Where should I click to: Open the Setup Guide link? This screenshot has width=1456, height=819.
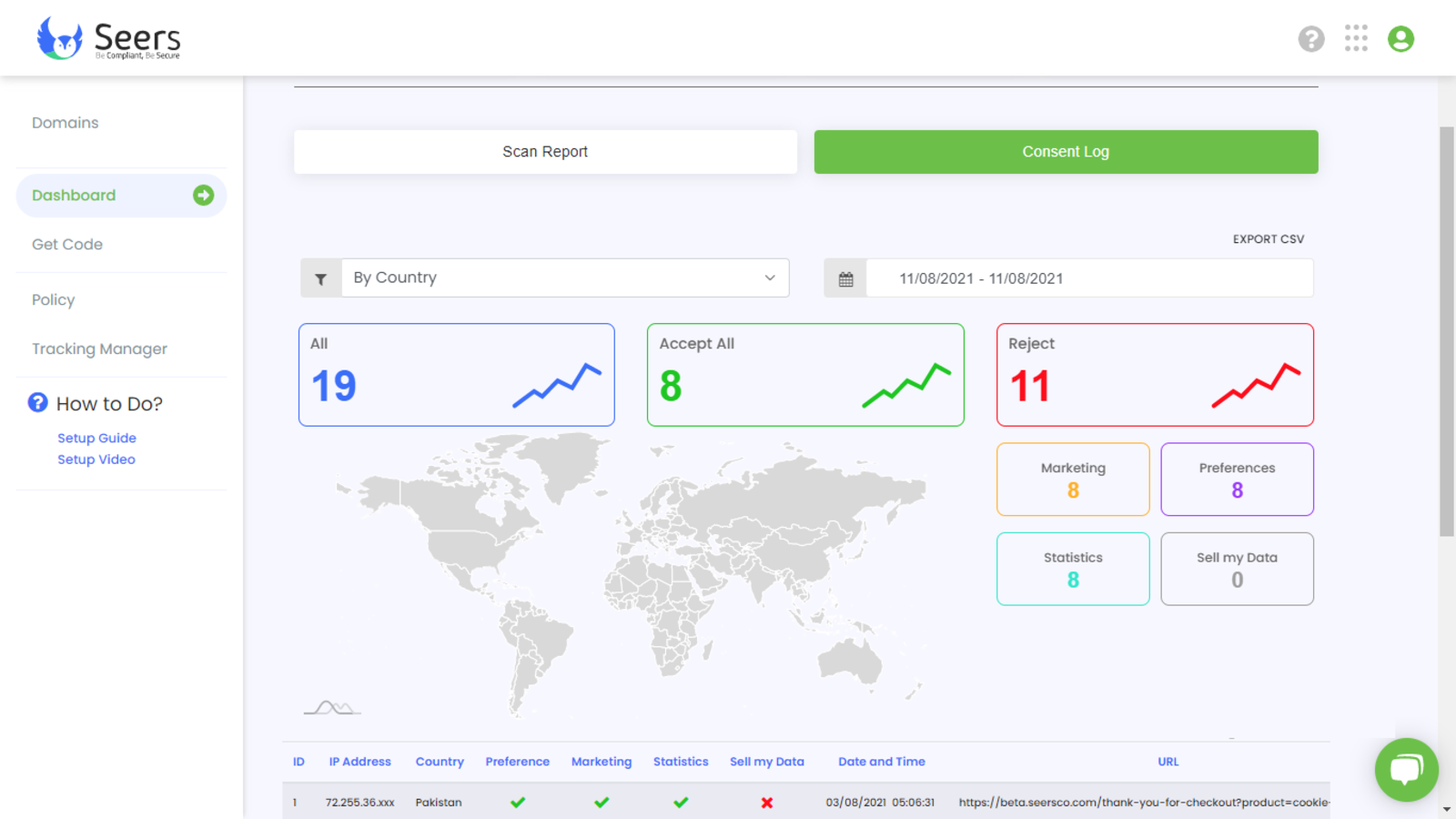96,438
